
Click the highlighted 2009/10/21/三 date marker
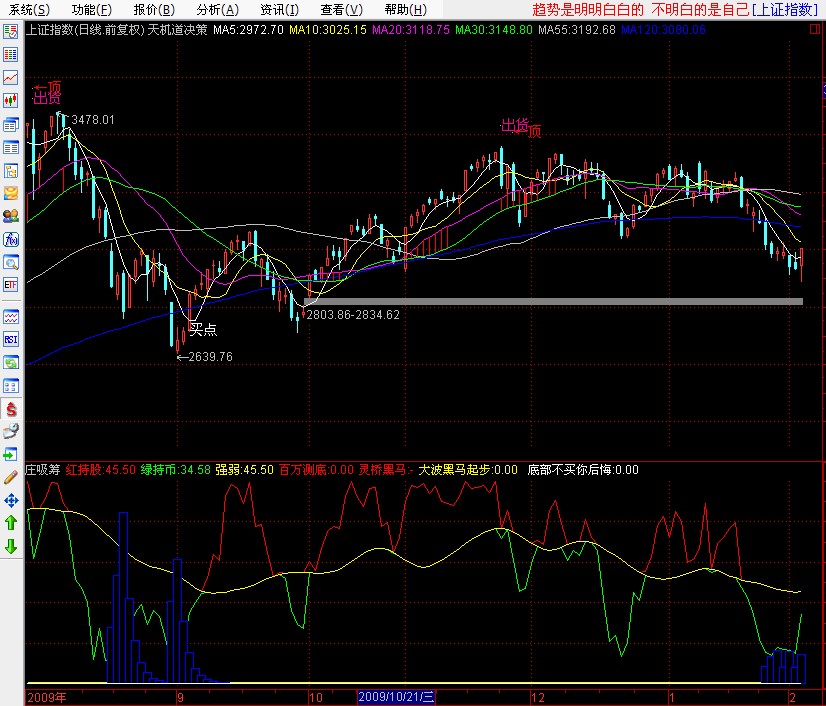tap(396, 697)
